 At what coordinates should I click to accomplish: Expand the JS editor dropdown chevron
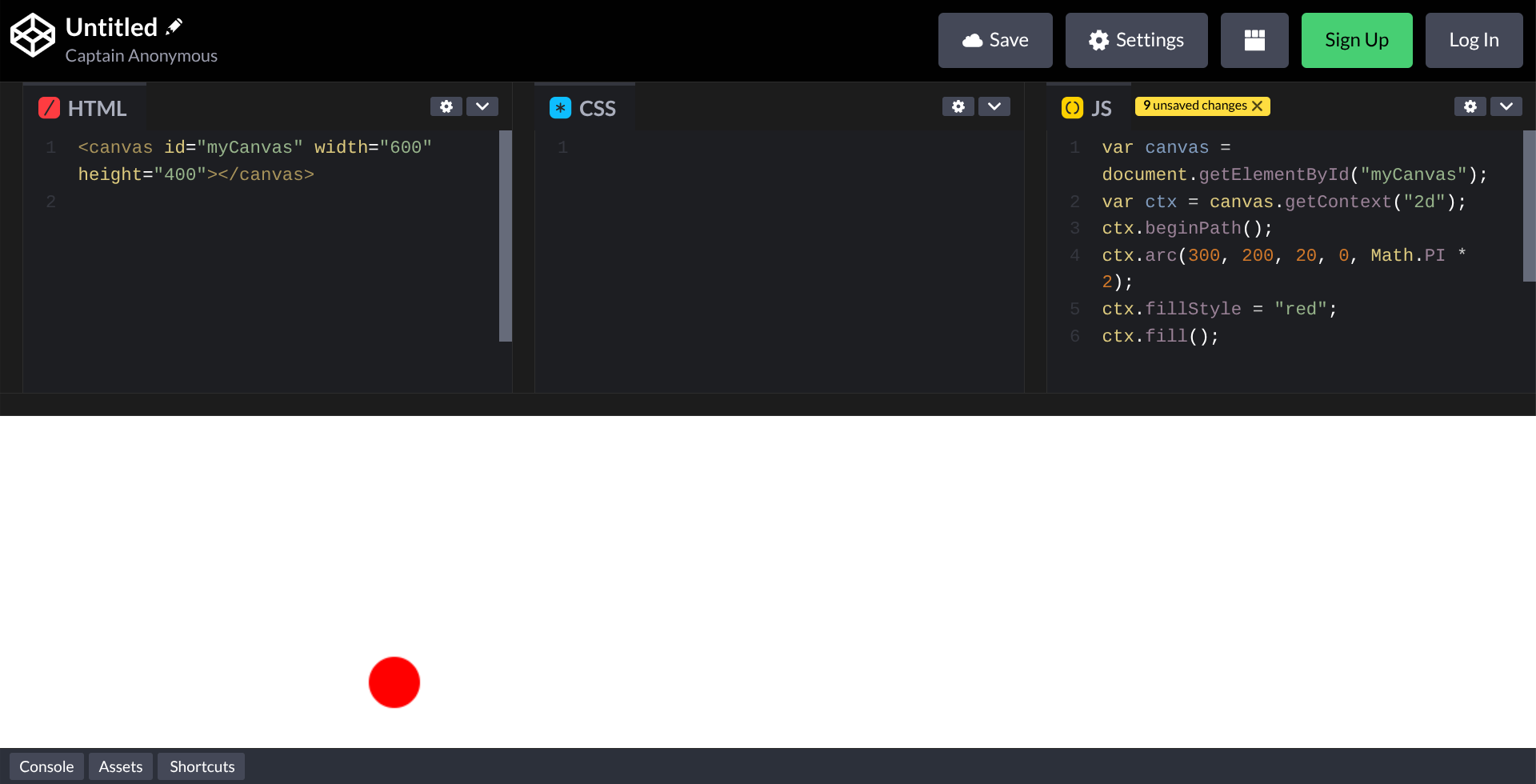click(x=1506, y=106)
